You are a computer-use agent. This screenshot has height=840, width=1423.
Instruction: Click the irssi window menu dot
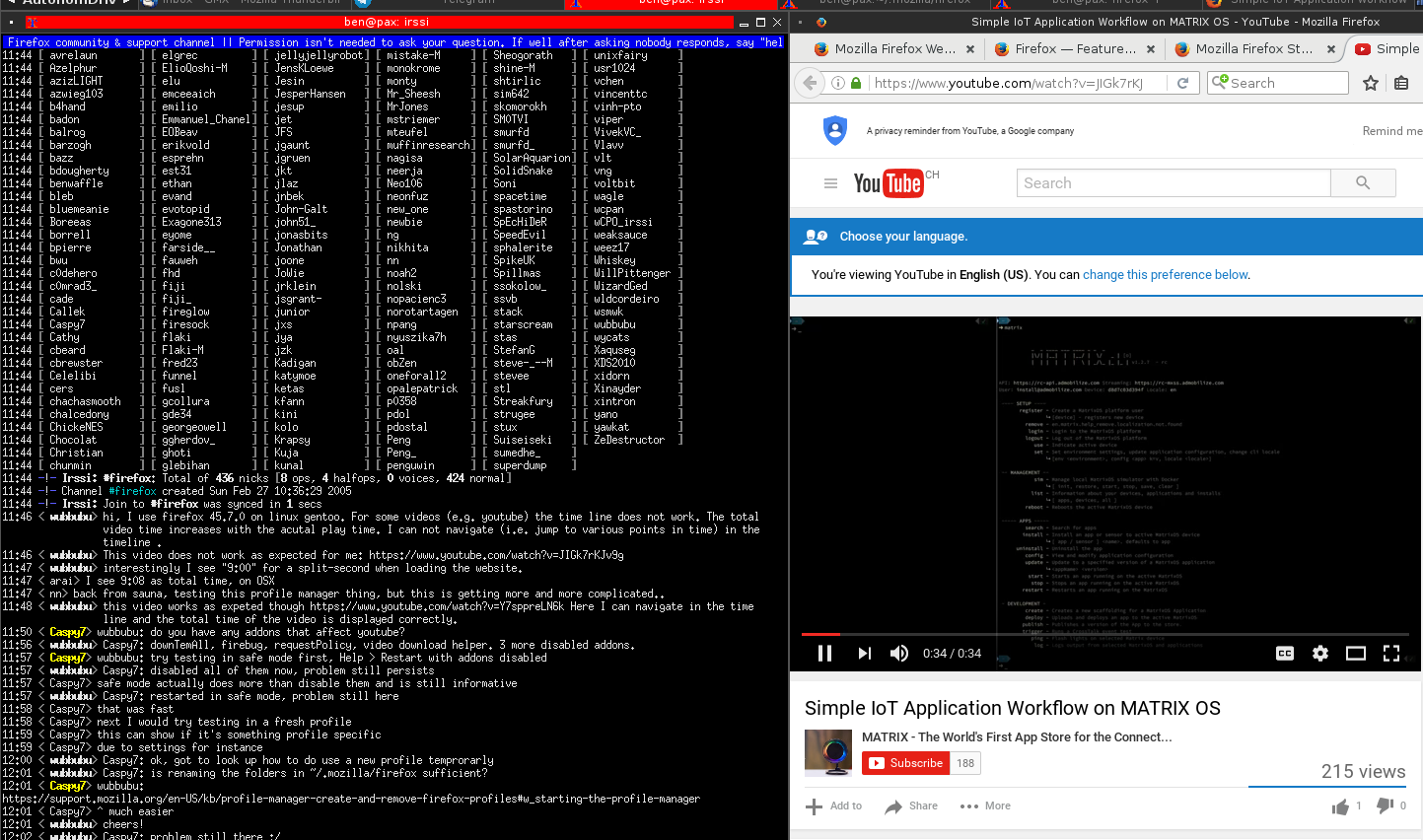pyautogui.click(x=11, y=22)
